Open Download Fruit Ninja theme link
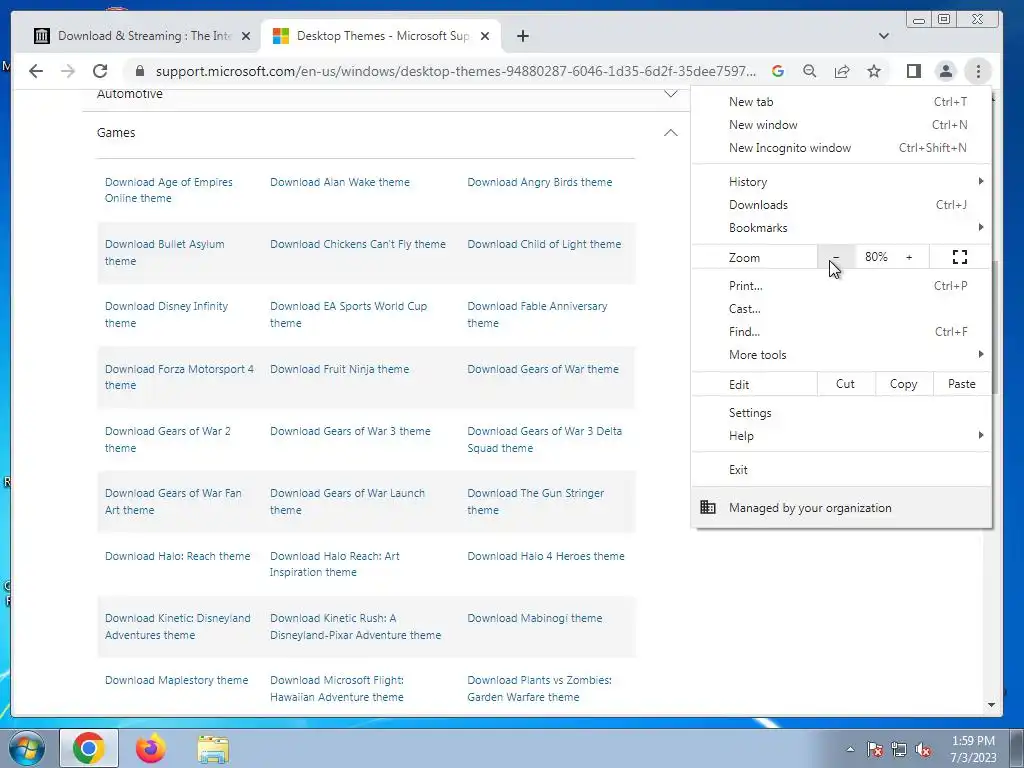Image resolution: width=1024 pixels, height=768 pixels. (x=340, y=369)
